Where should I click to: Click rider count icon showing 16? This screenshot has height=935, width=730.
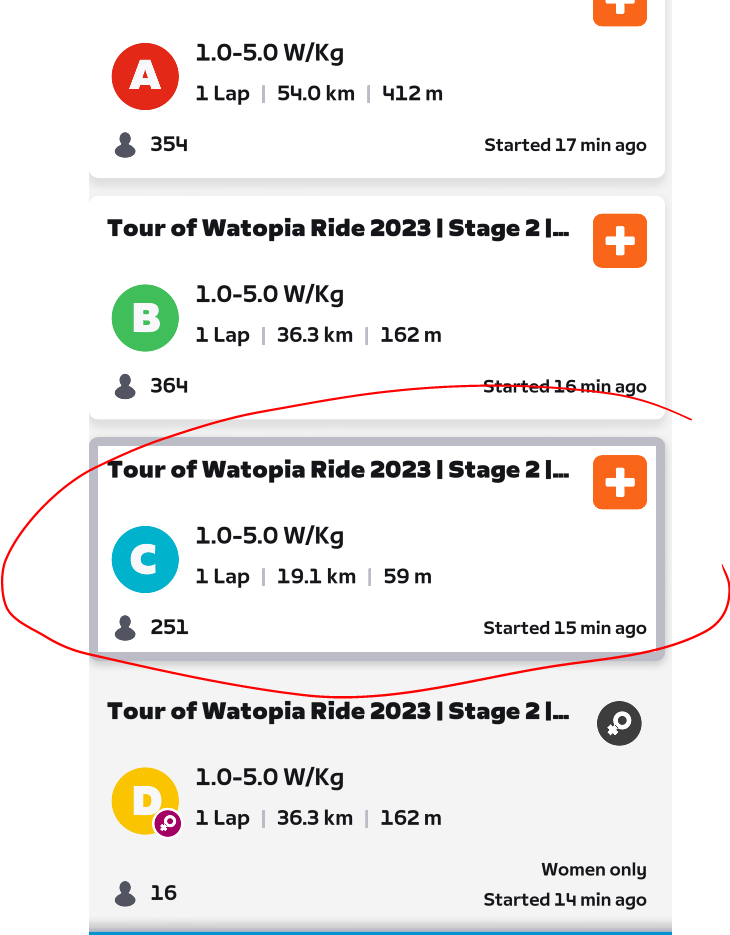125,893
